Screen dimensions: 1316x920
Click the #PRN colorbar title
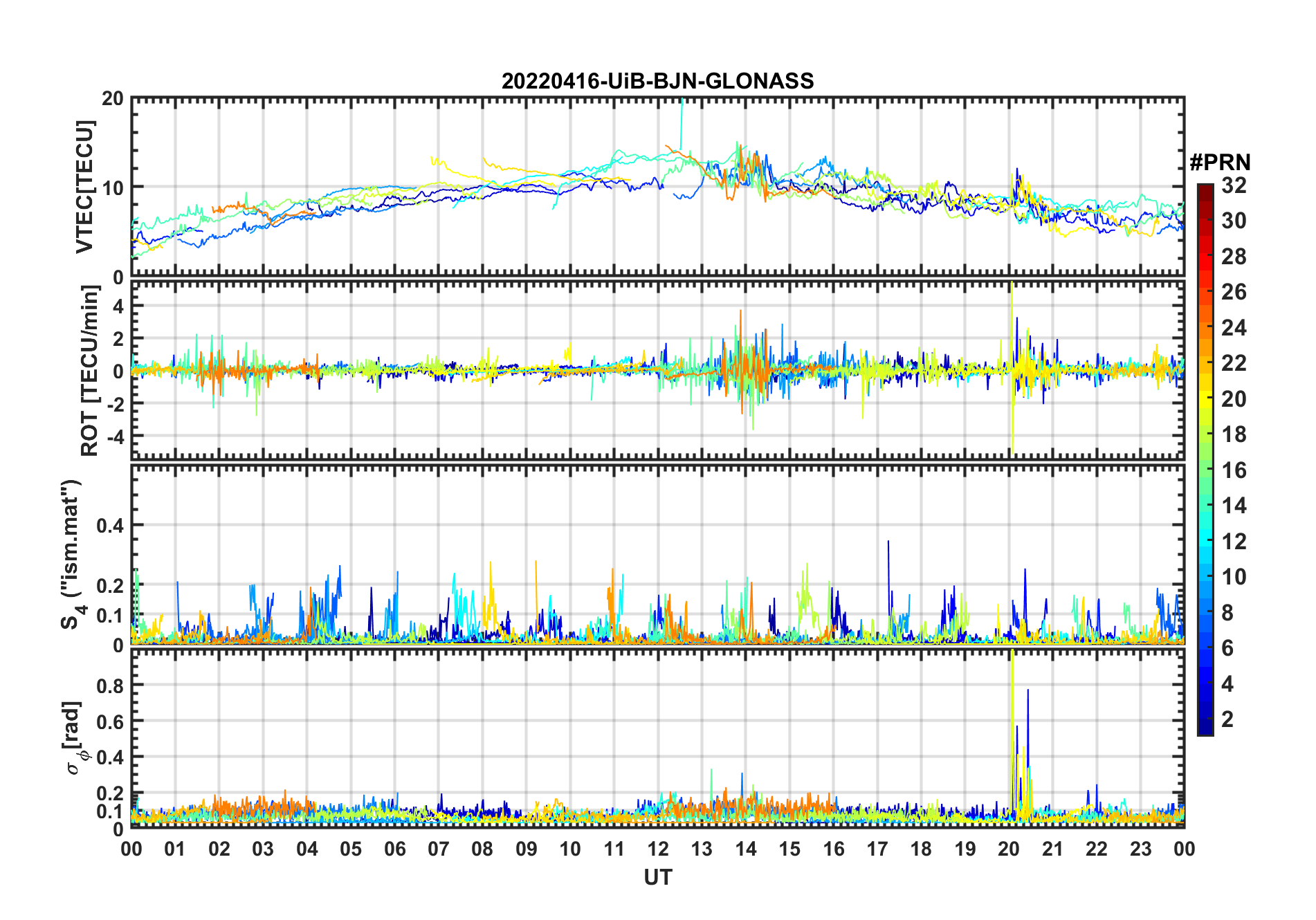(1220, 163)
